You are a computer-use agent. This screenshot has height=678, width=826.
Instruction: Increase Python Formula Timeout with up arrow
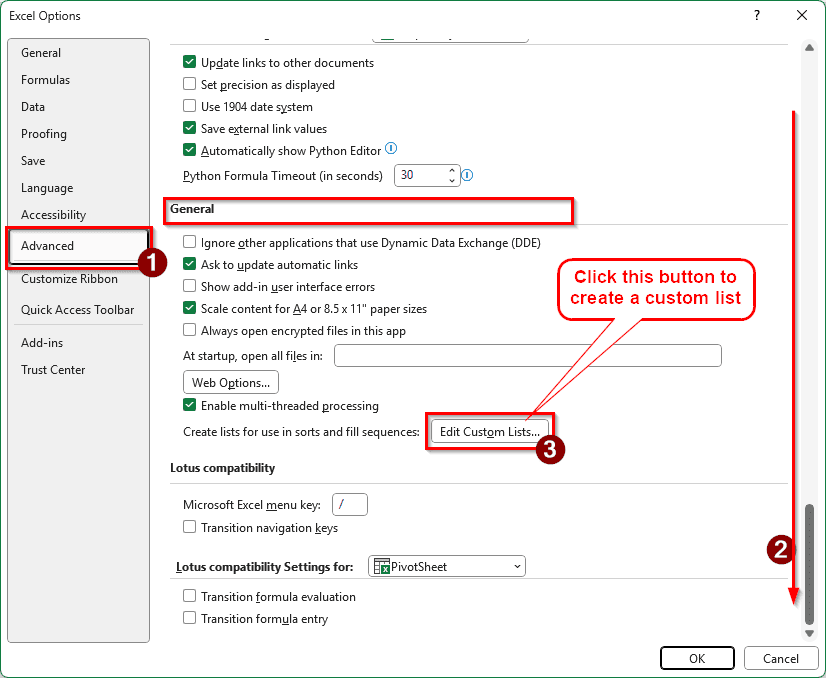click(452, 170)
